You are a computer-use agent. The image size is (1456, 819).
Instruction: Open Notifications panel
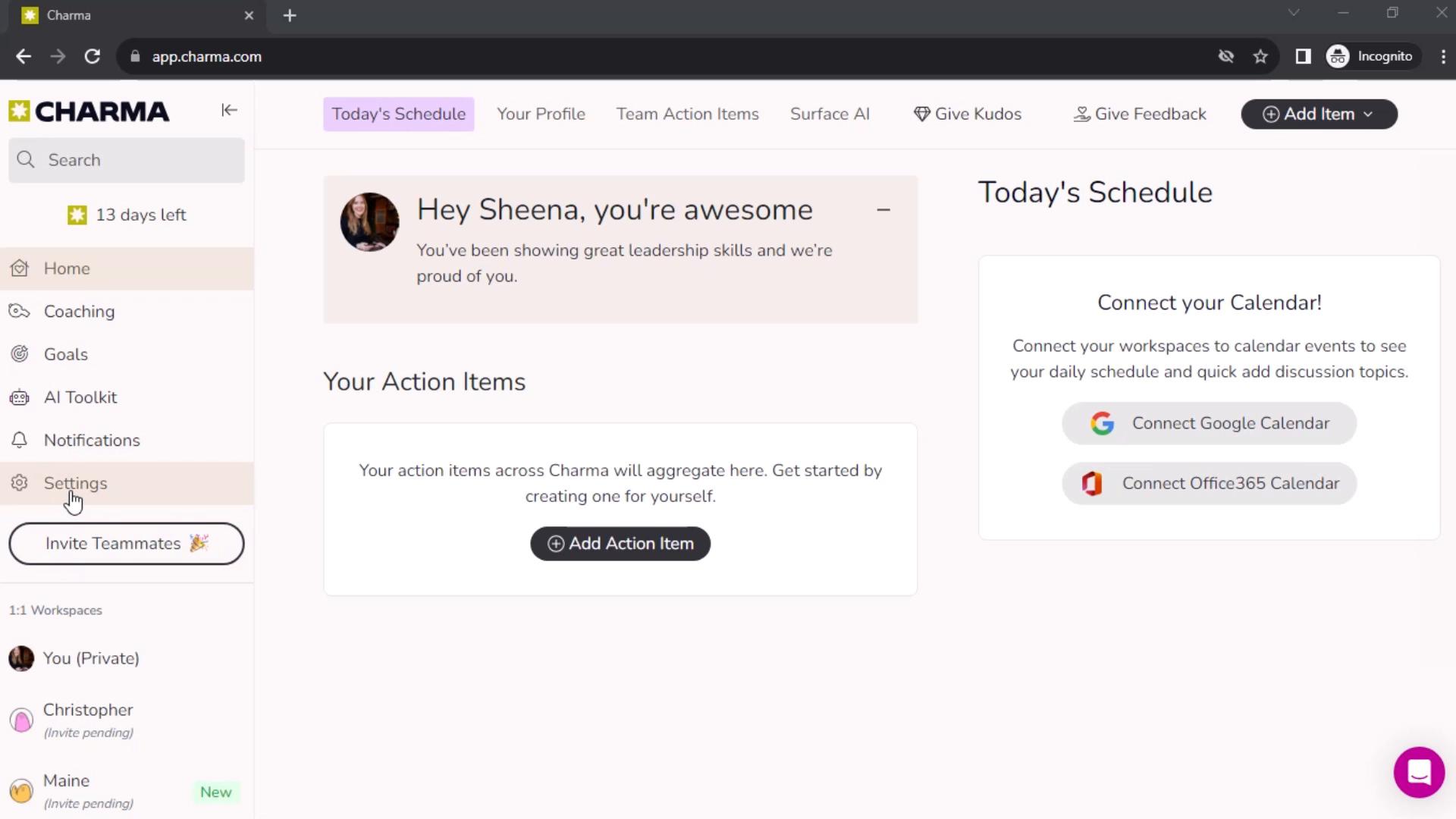92,440
